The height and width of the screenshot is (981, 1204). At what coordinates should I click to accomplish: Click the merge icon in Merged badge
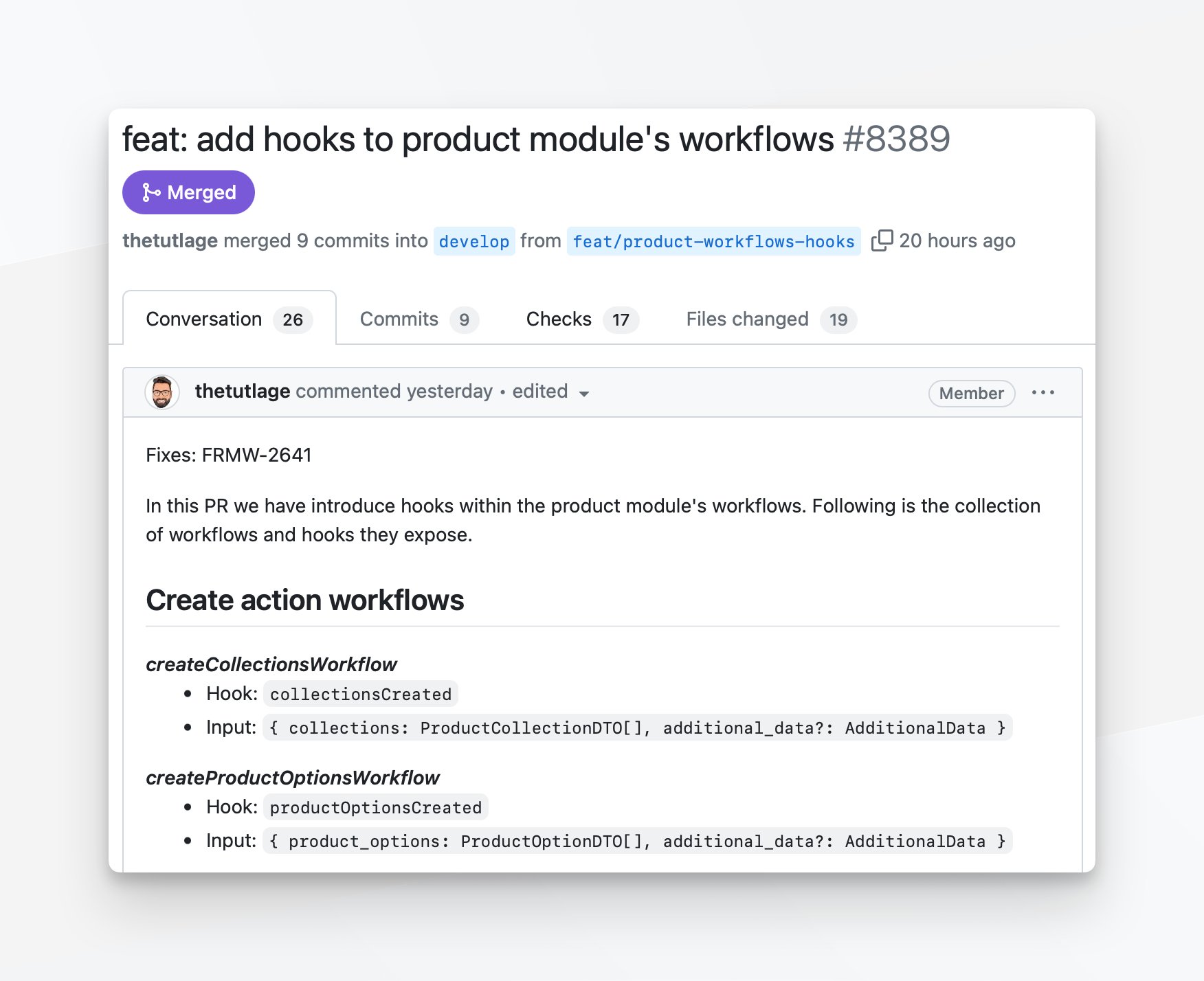[x=151, y=192]
